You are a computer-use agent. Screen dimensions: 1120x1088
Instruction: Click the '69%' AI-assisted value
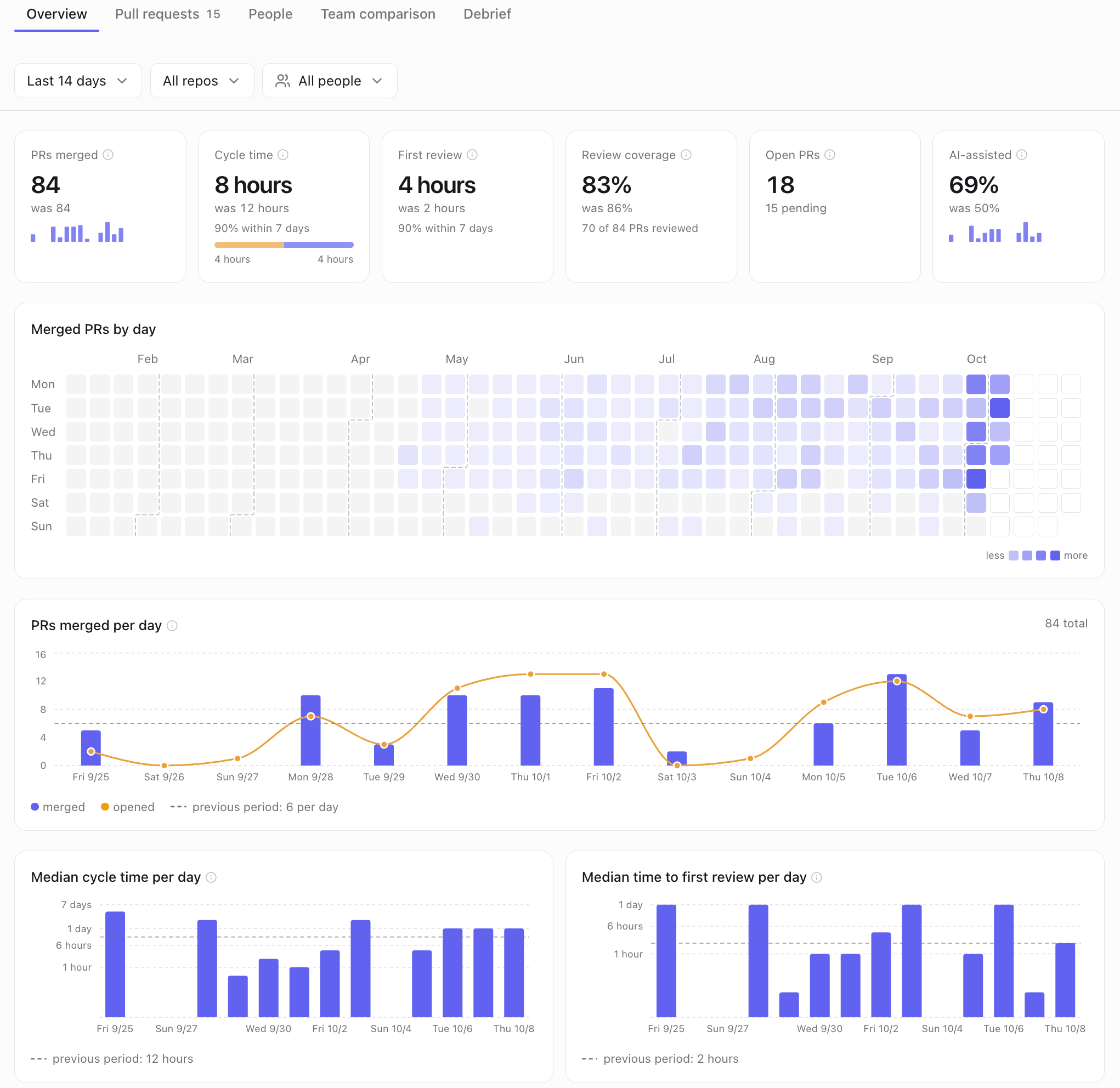tap(974, 185)
